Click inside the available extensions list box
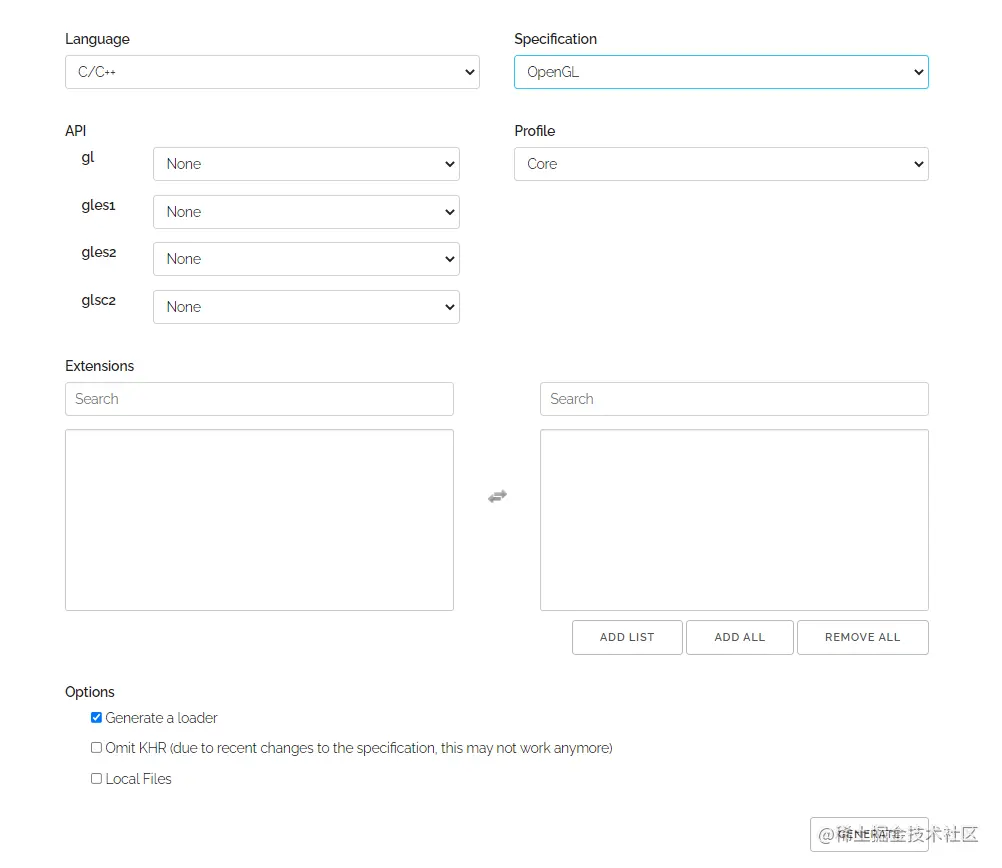 coord(259,520)
